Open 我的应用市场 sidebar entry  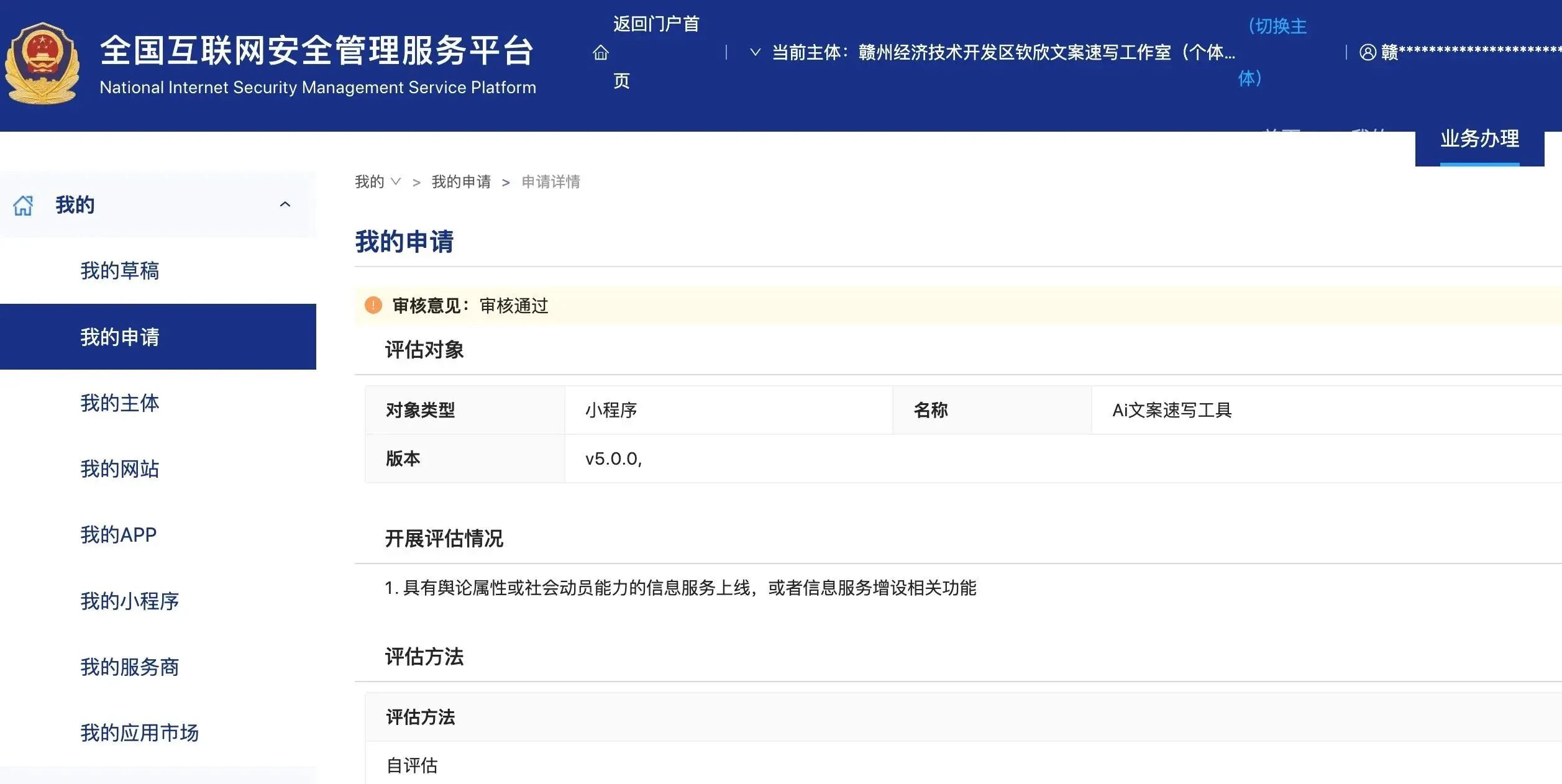pyautogui.click(x=140, y=732)
